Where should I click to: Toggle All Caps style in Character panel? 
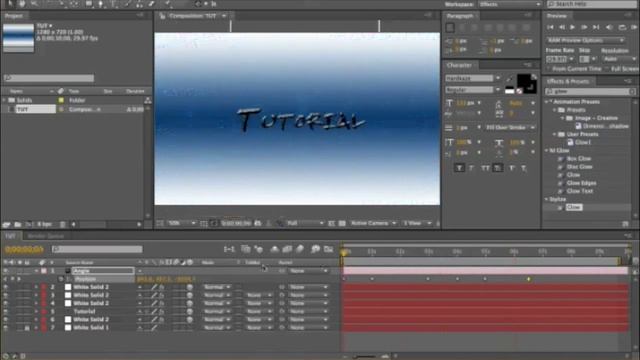(485, 168)
